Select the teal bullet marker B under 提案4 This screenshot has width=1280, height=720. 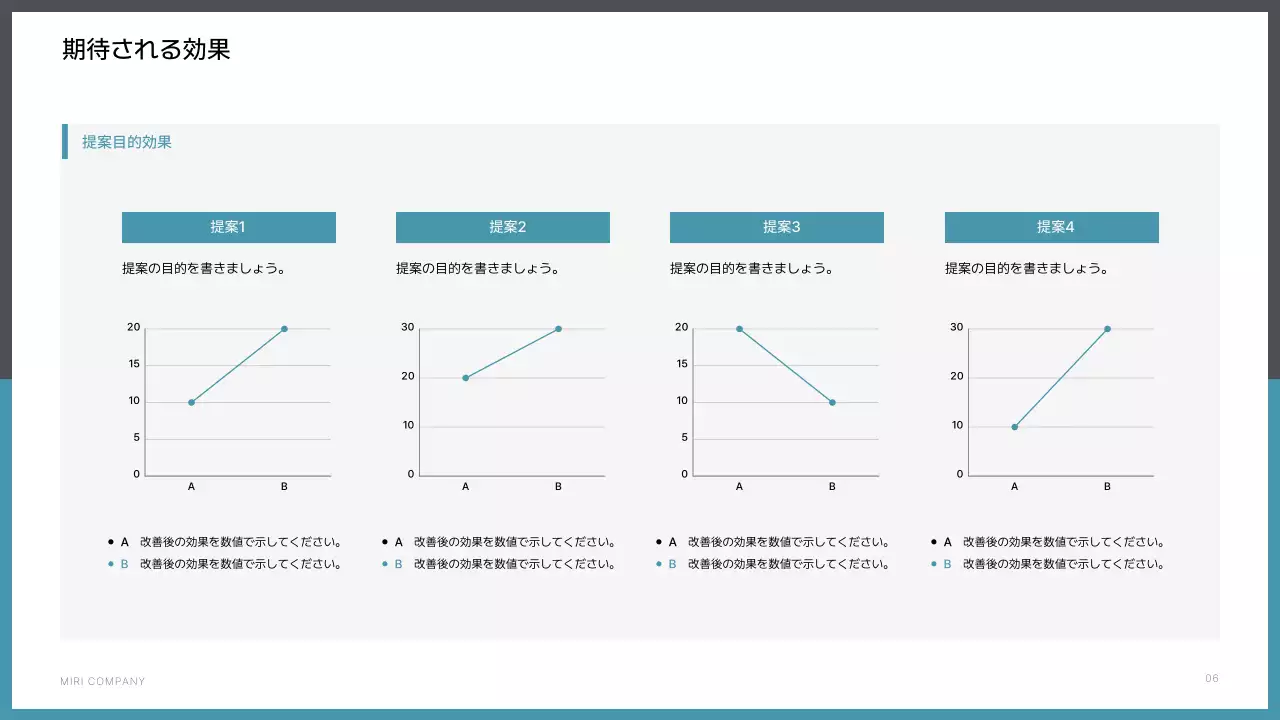coord(934,563)
